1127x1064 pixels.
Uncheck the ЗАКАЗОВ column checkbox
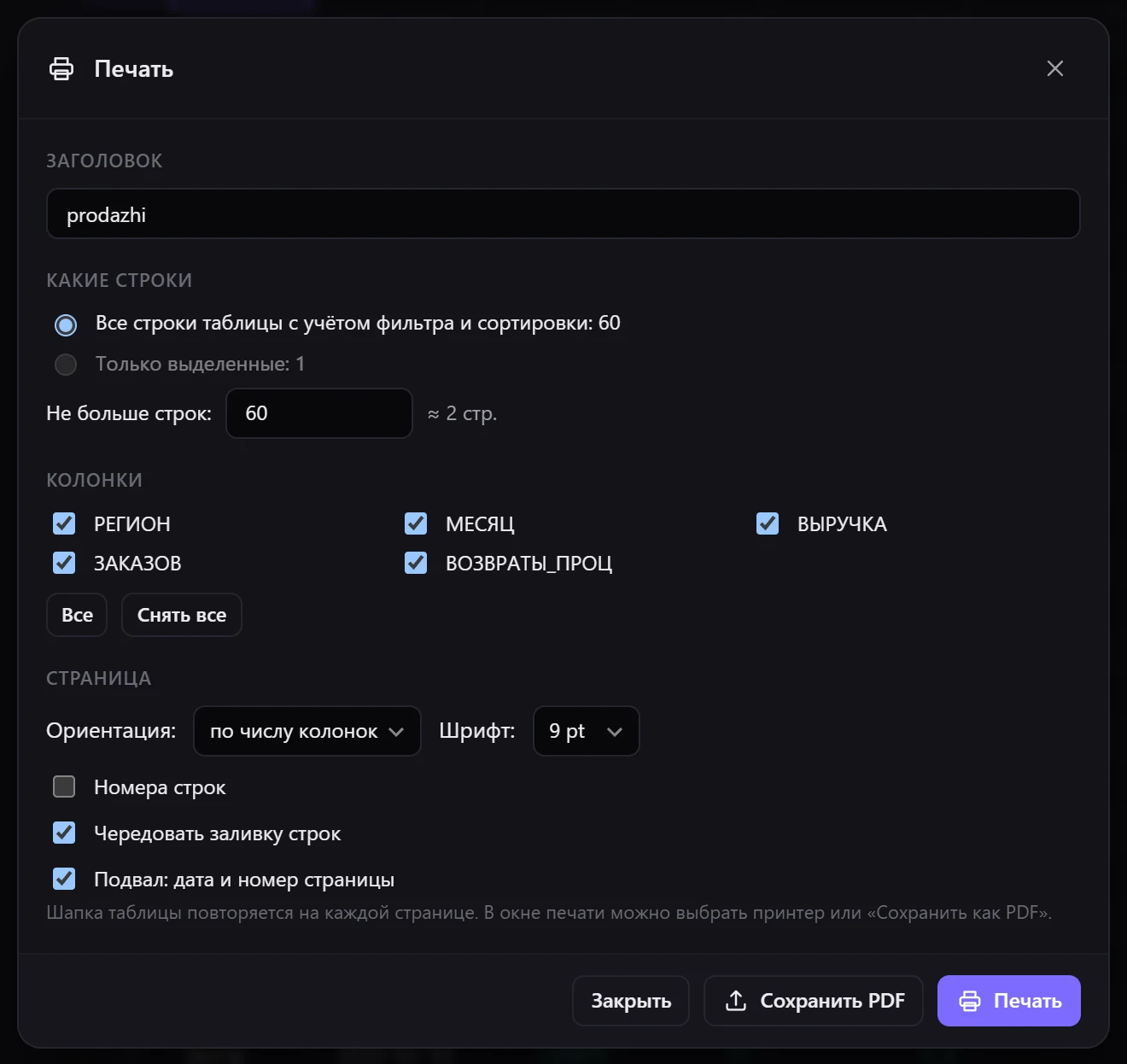64,563
